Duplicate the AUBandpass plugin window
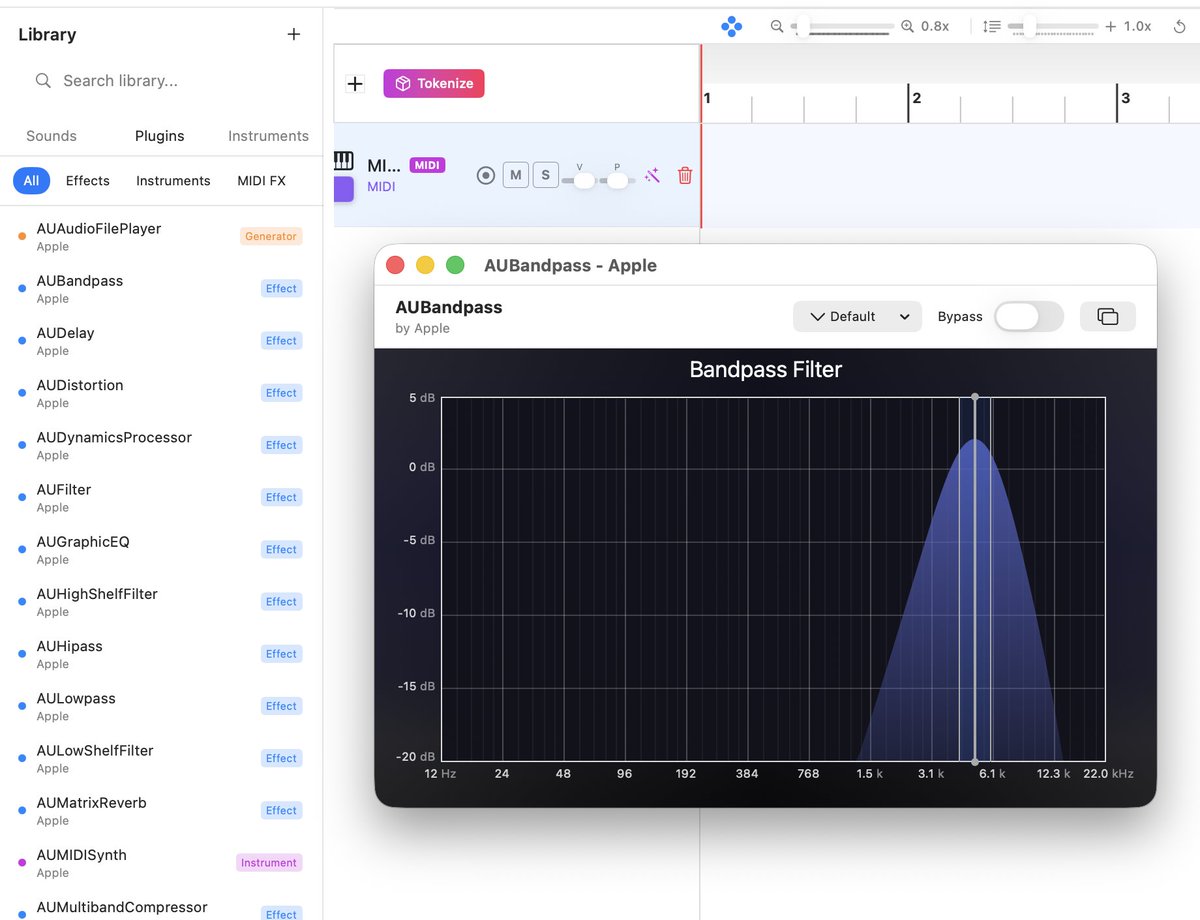Viewport: 1200px width, 920px height. [1107, 315]
